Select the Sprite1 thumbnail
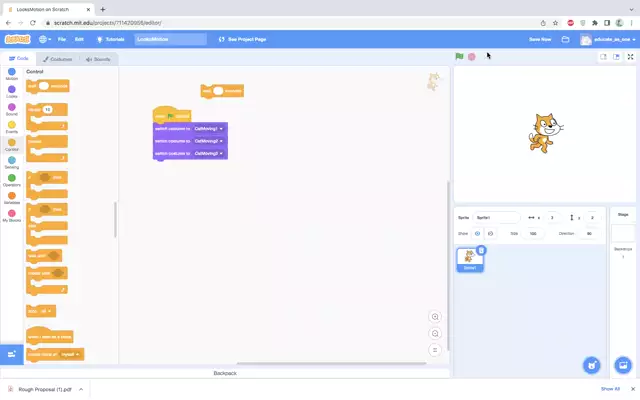The width and height of the screenshot is (640, 400). point(470,260)
